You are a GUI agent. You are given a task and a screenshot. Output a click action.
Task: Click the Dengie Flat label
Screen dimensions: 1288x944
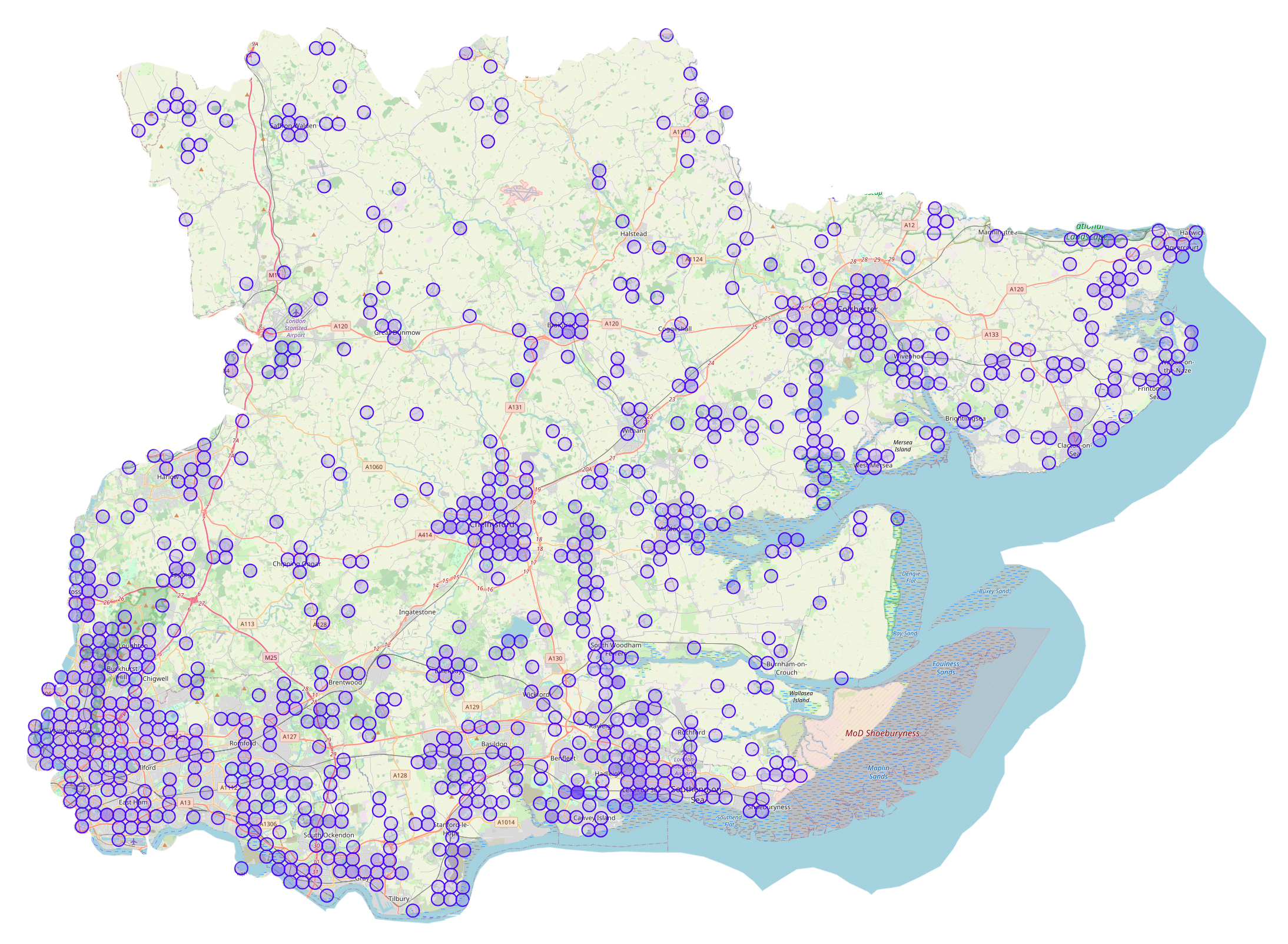[911, 577]
